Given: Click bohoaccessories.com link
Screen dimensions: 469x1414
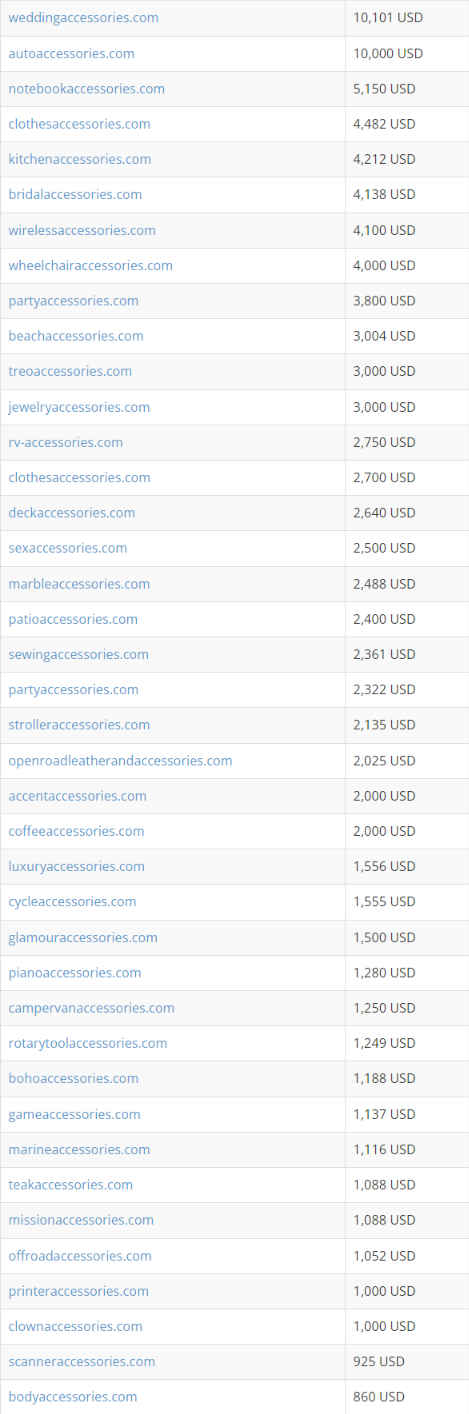Looking at the screenshot, I should click(x=73, y=1078).
